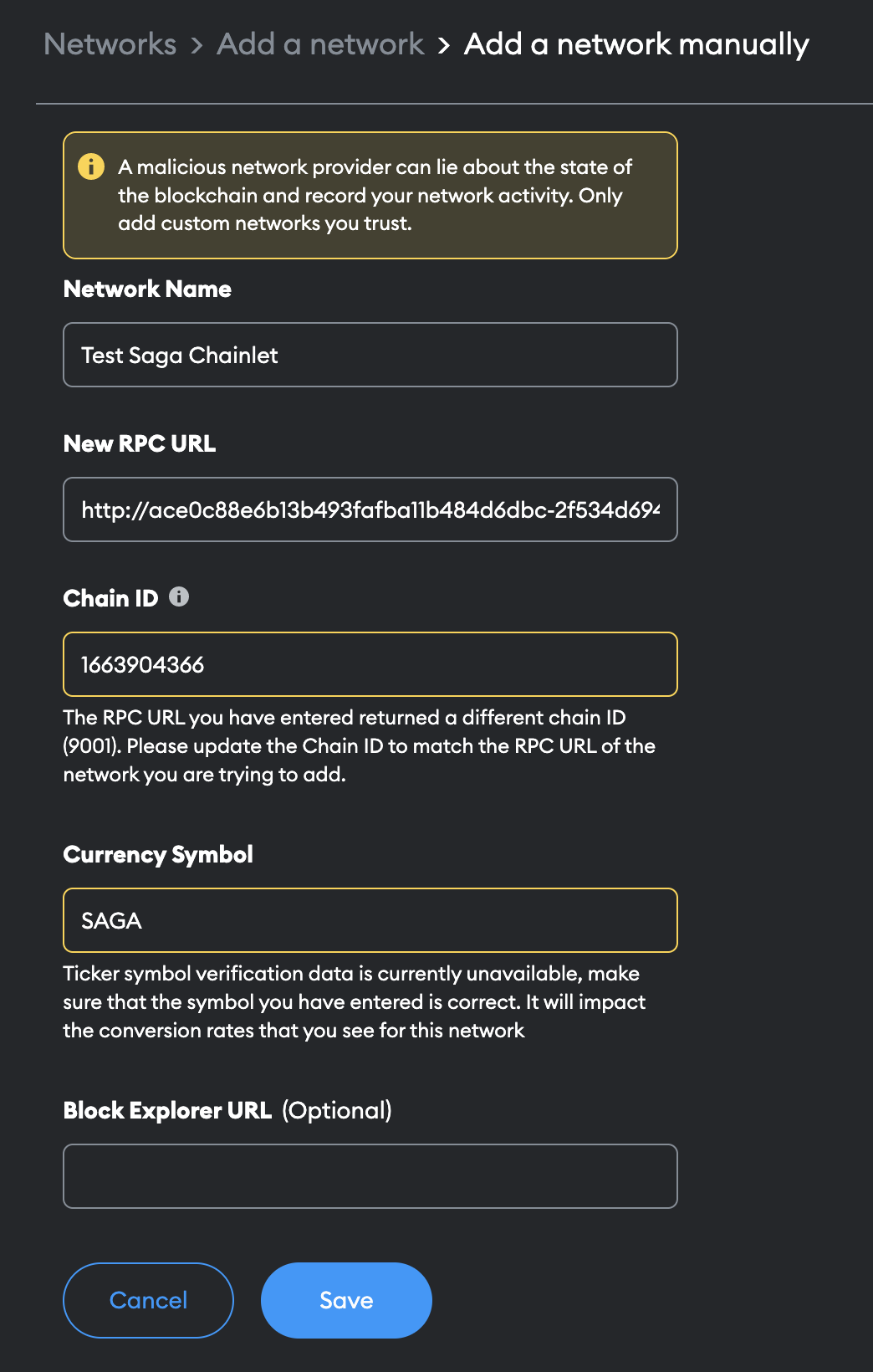Click the Block Explorer URL label
Viewport: 873px width, 1372px height.
pos(167,1110)
